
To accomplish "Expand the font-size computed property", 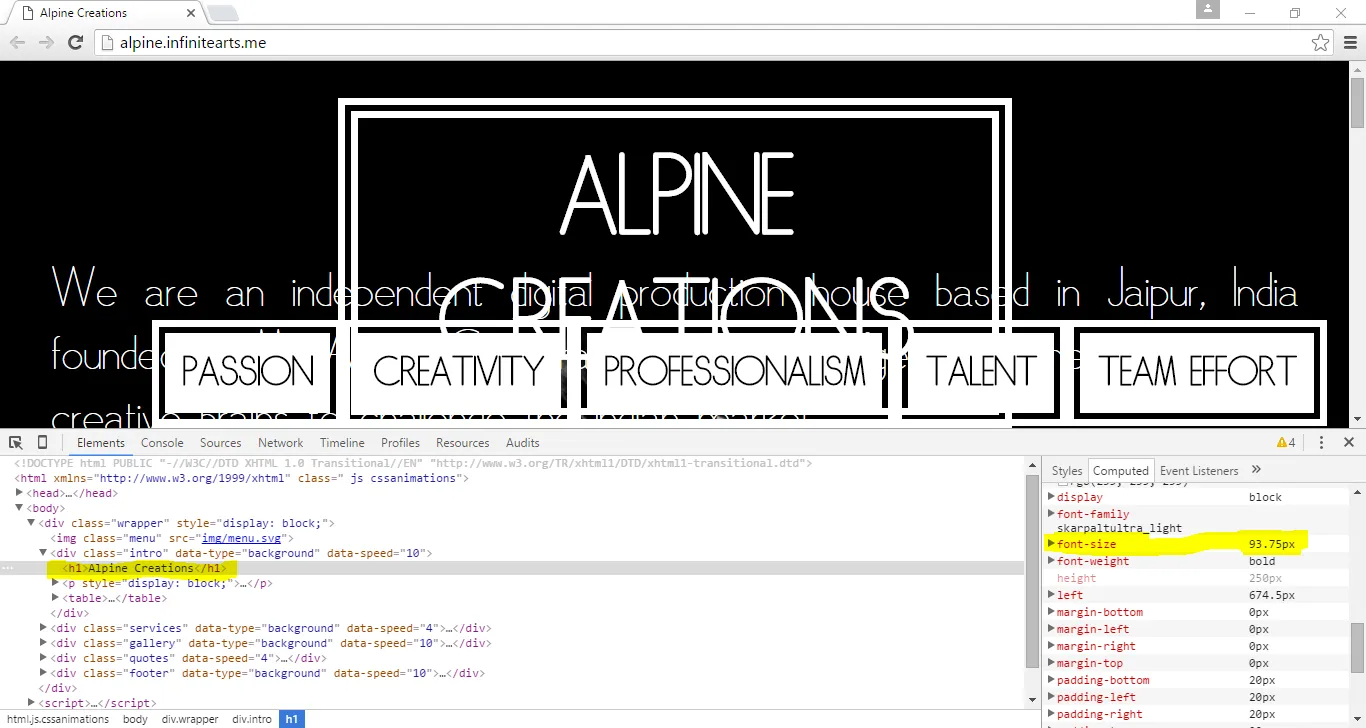I will pyautogui.click(x=1051, y=544).
